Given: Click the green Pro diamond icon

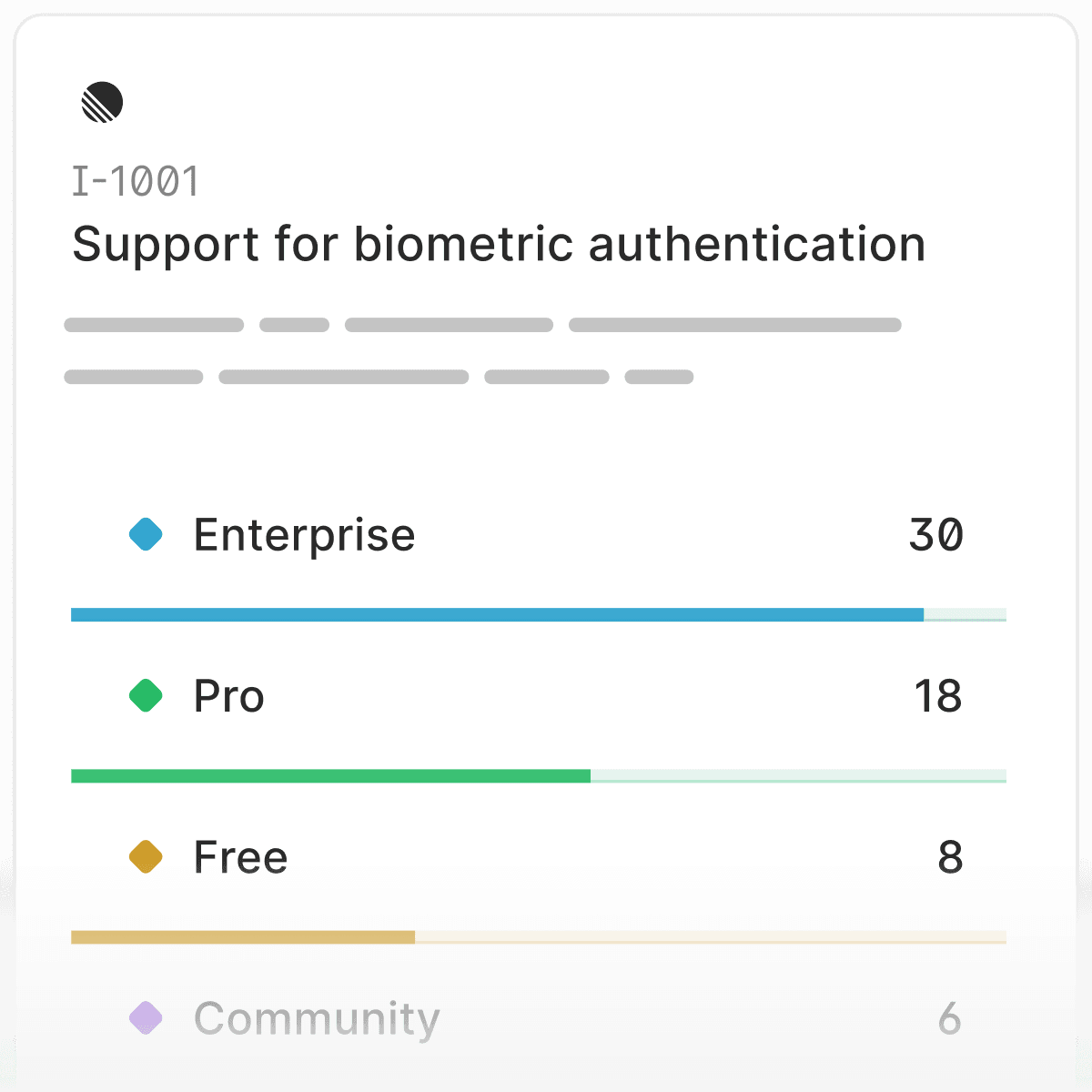Looking at the screenshot, I should pyautogui.click(x=146, y=696).
